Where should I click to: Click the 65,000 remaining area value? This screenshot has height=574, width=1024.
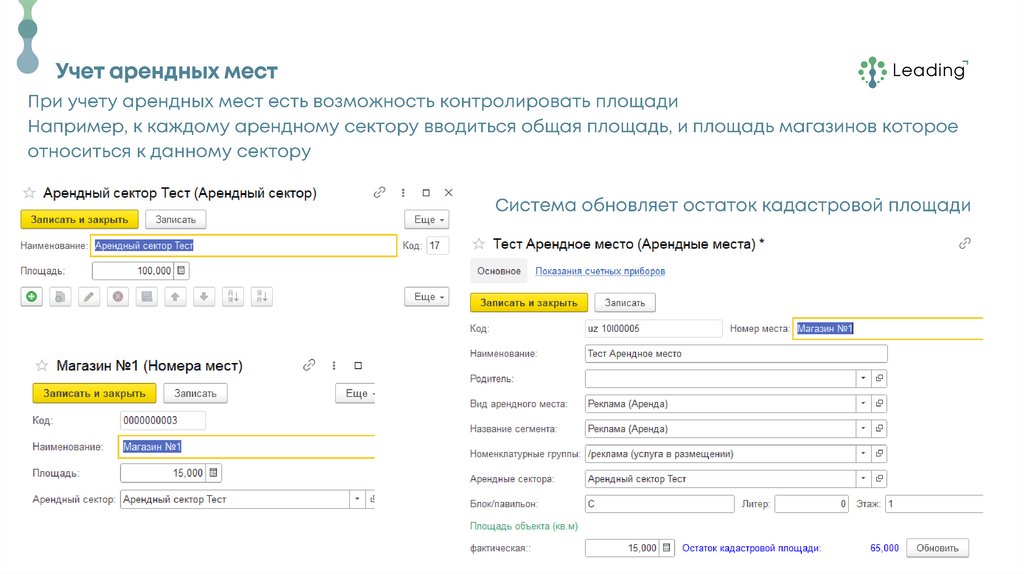pos(884,548)
